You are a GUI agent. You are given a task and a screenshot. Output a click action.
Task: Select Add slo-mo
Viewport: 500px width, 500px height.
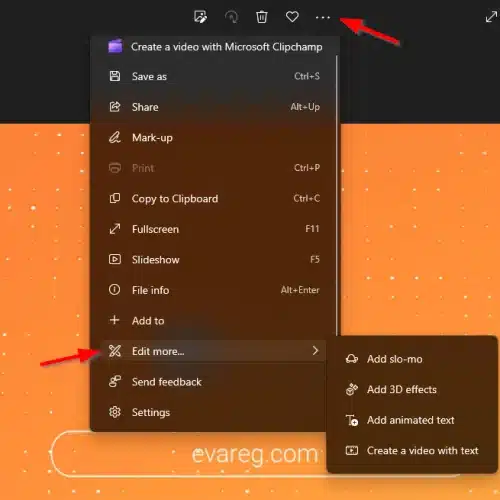[x=412, y=359]
